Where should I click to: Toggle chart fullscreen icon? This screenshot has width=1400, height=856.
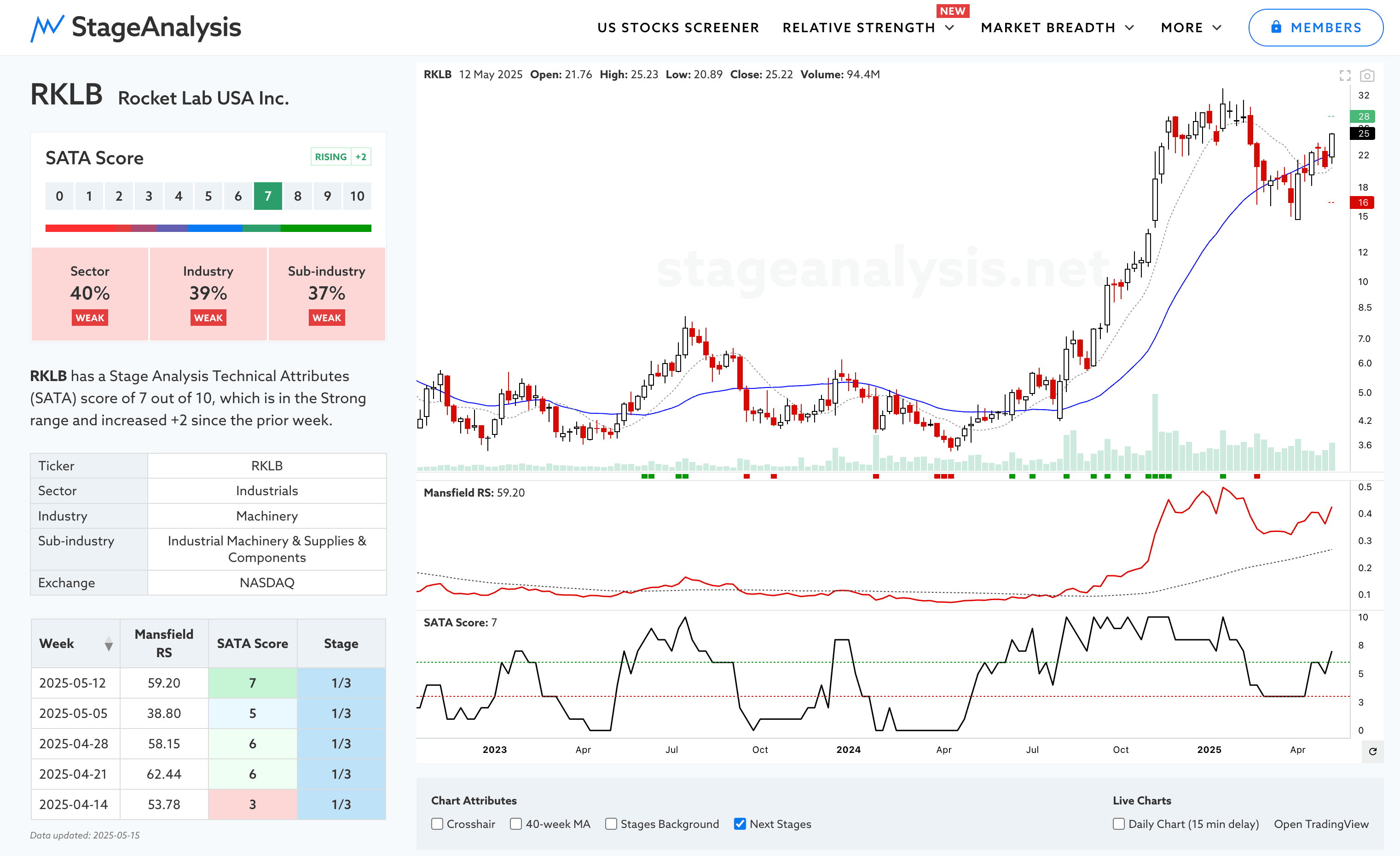coord(1345,75)
